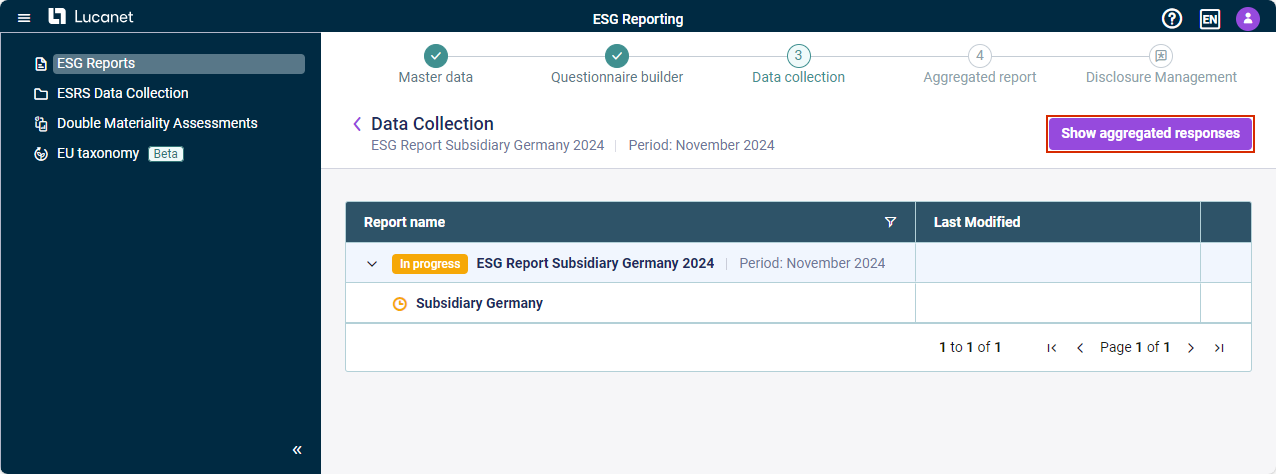This screenshot has width=1276, height=474.
Task: Select the Data collection step label
Action: point(798,77)
